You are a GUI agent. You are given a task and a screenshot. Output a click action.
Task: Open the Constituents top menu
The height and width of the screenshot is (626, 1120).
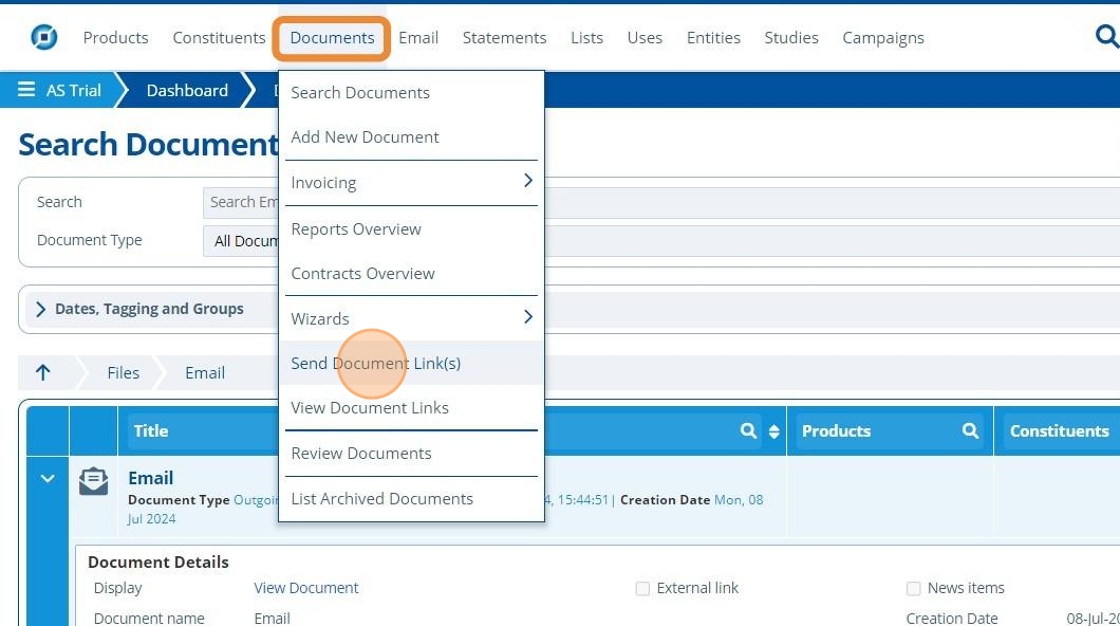(x=219, y=38)
